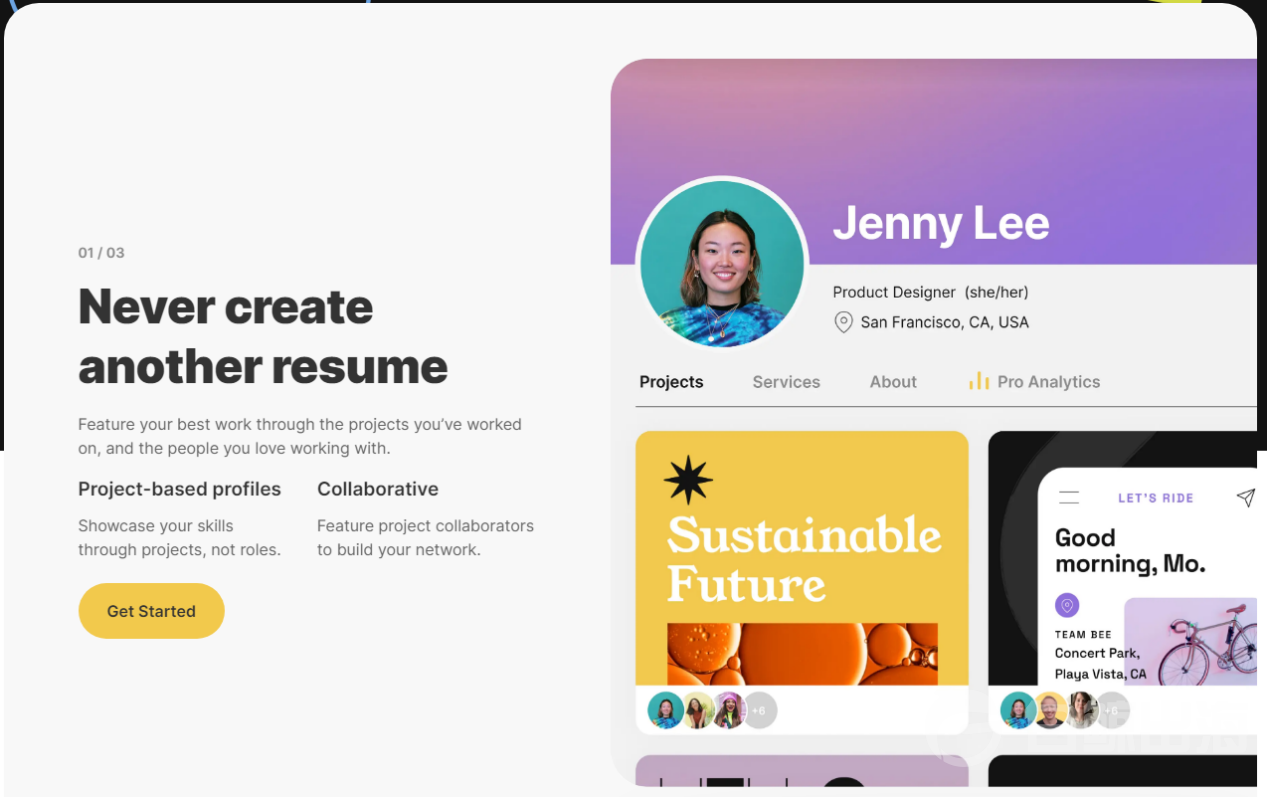This screenshot has width=1267, height=797.
Task: Click the yellow bar chart icon
Action: pos(978,381)
